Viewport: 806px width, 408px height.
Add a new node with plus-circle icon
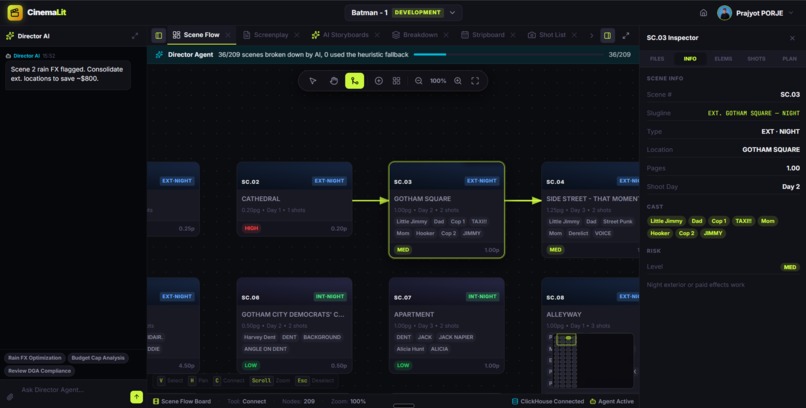[379, 81]
